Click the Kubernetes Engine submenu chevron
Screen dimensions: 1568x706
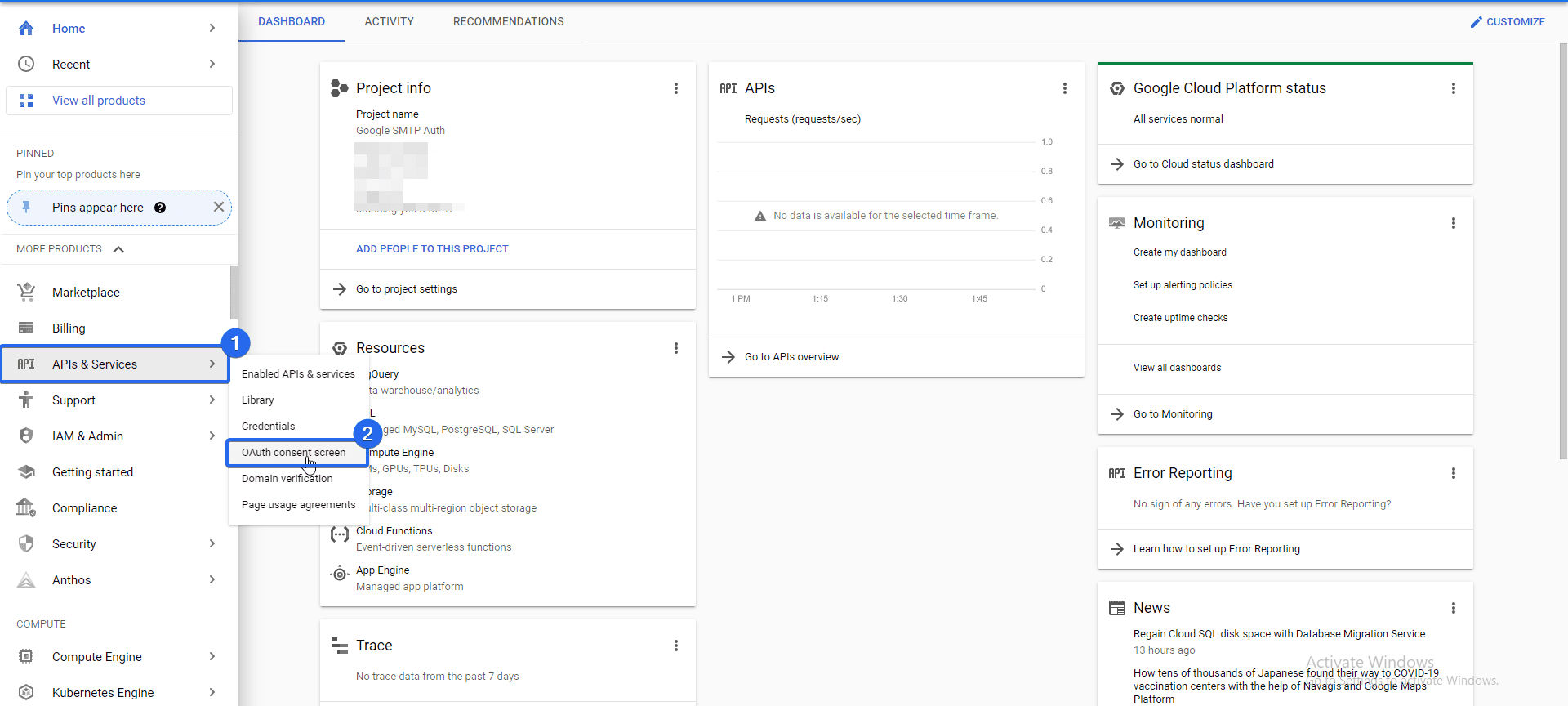click(x=212, y=692)
